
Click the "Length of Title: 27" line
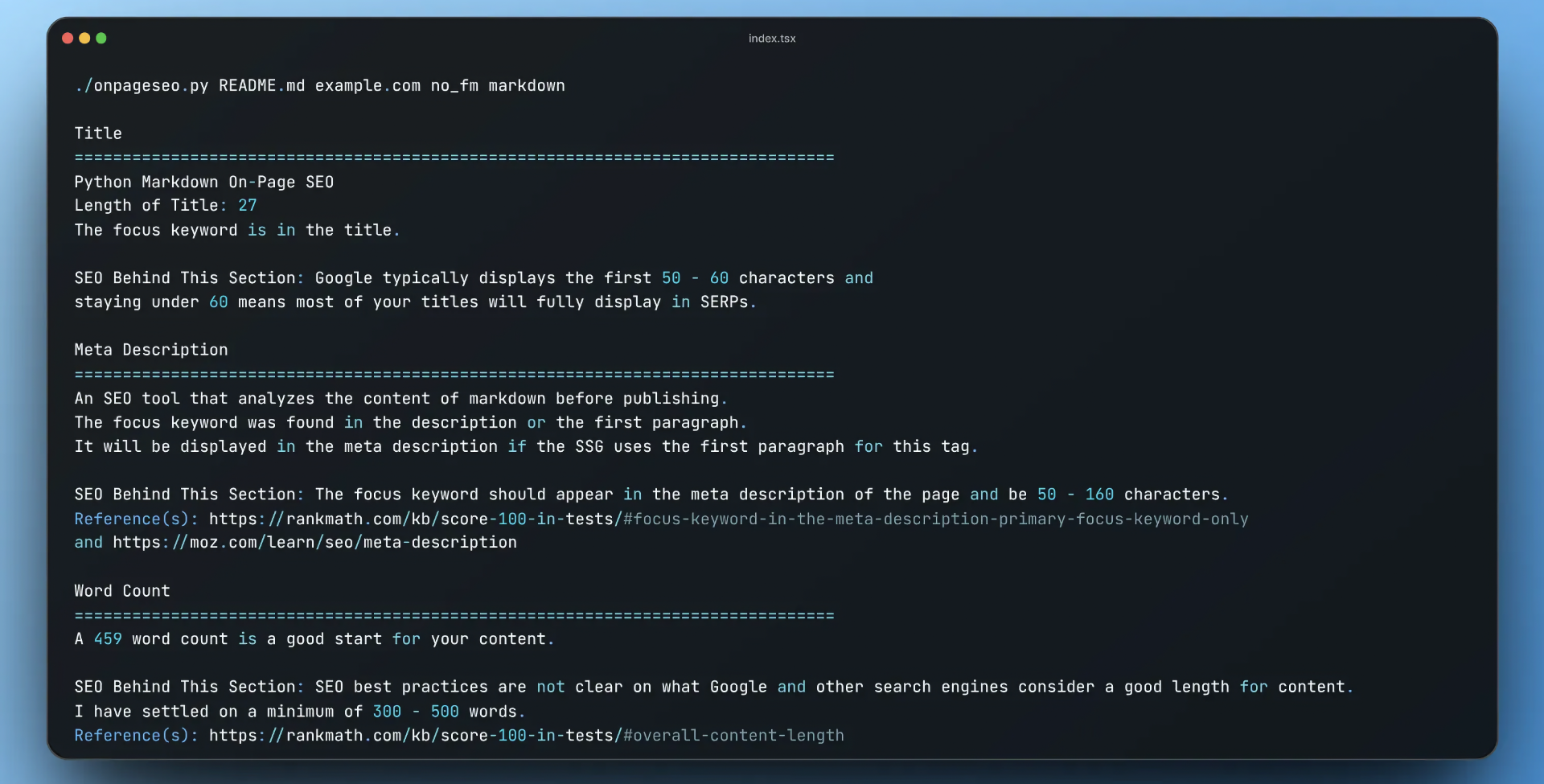pyautogui.click(x=166, y=206)
